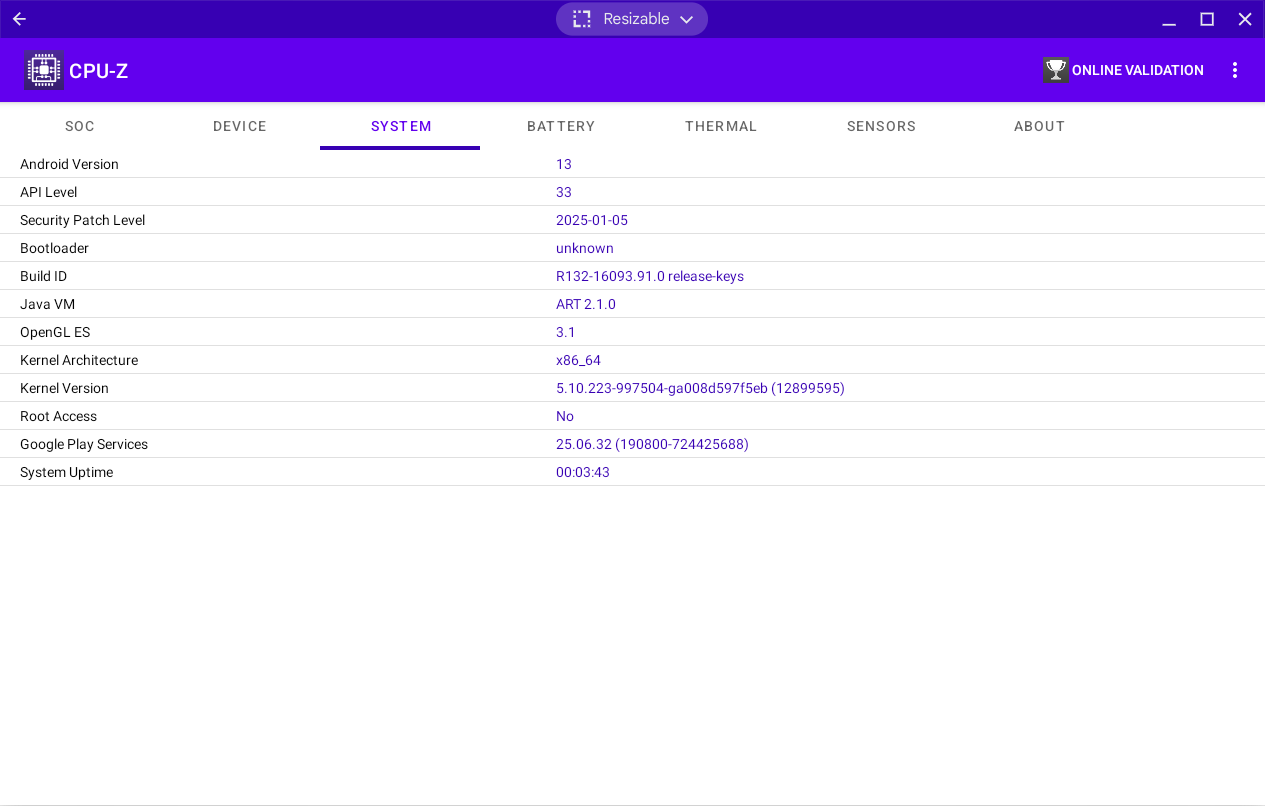The height and width of the screenshot is (806, 1265).
Task: Click the x86_64 architecture value
Action: click(x=578, y=360)
